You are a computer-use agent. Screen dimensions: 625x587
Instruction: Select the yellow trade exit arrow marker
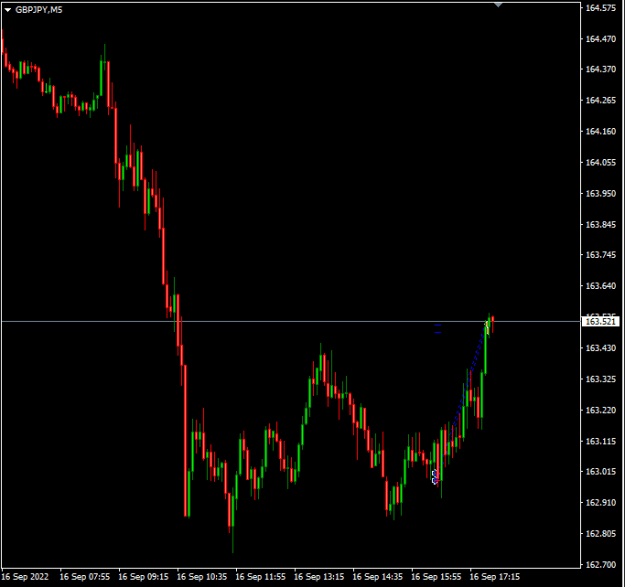click(487, 328)
